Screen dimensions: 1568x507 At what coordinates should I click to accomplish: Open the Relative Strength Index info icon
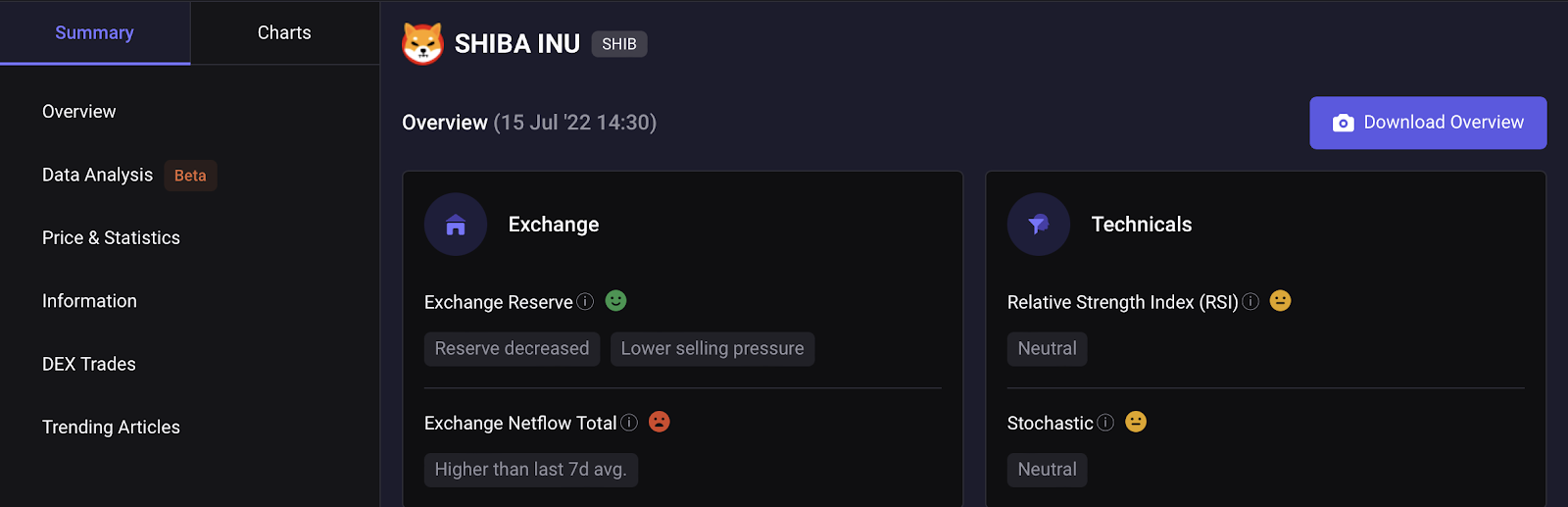[x=1250, y=302]
